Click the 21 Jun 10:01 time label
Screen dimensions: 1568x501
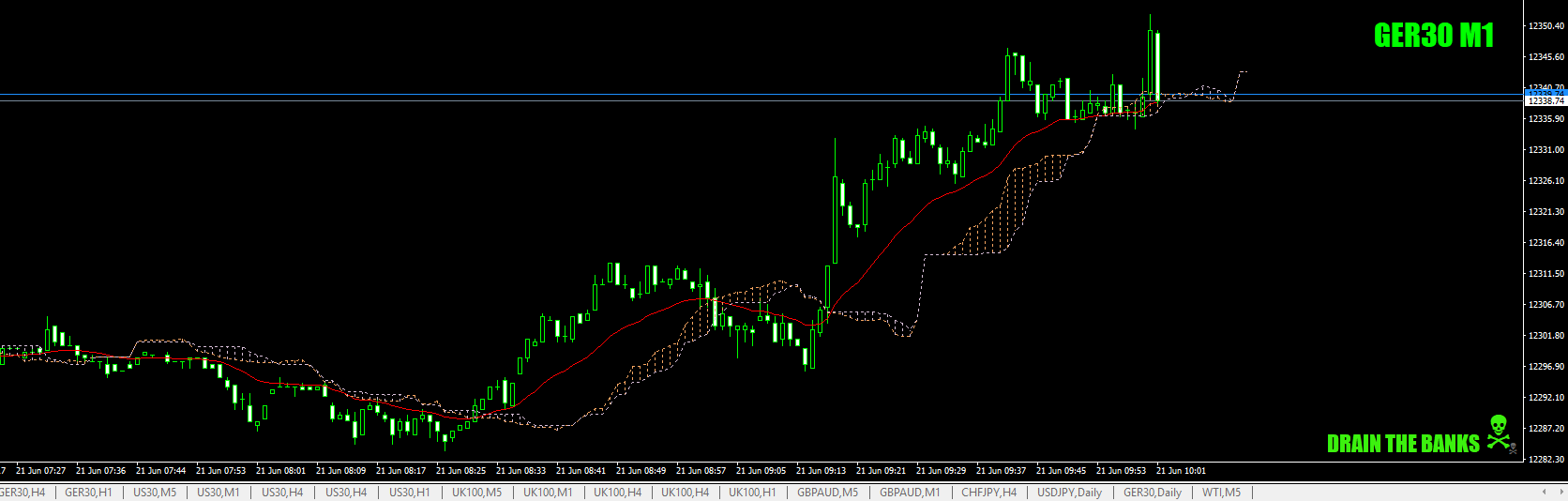1181,471
